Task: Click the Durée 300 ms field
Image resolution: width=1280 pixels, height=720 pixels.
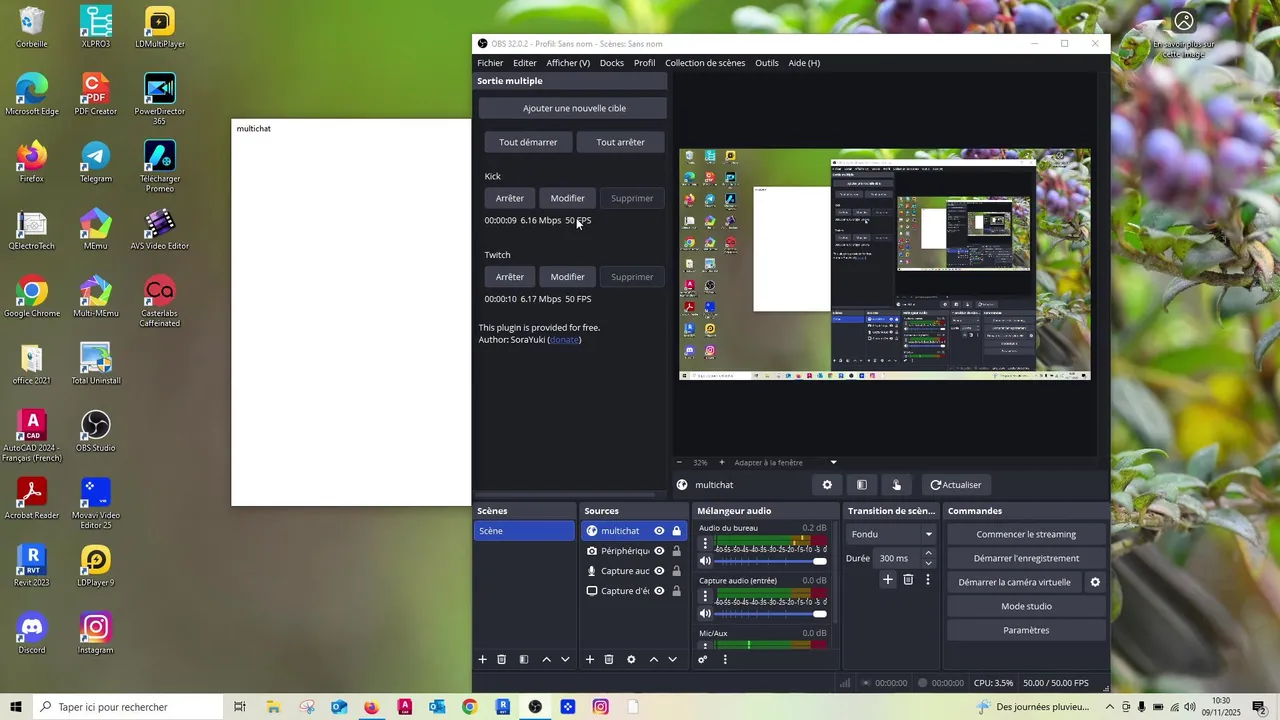Action: (x=896, y=558)
